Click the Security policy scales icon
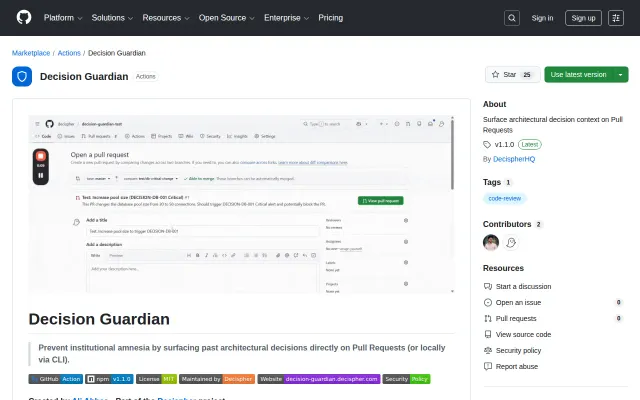 pos(488,350)
